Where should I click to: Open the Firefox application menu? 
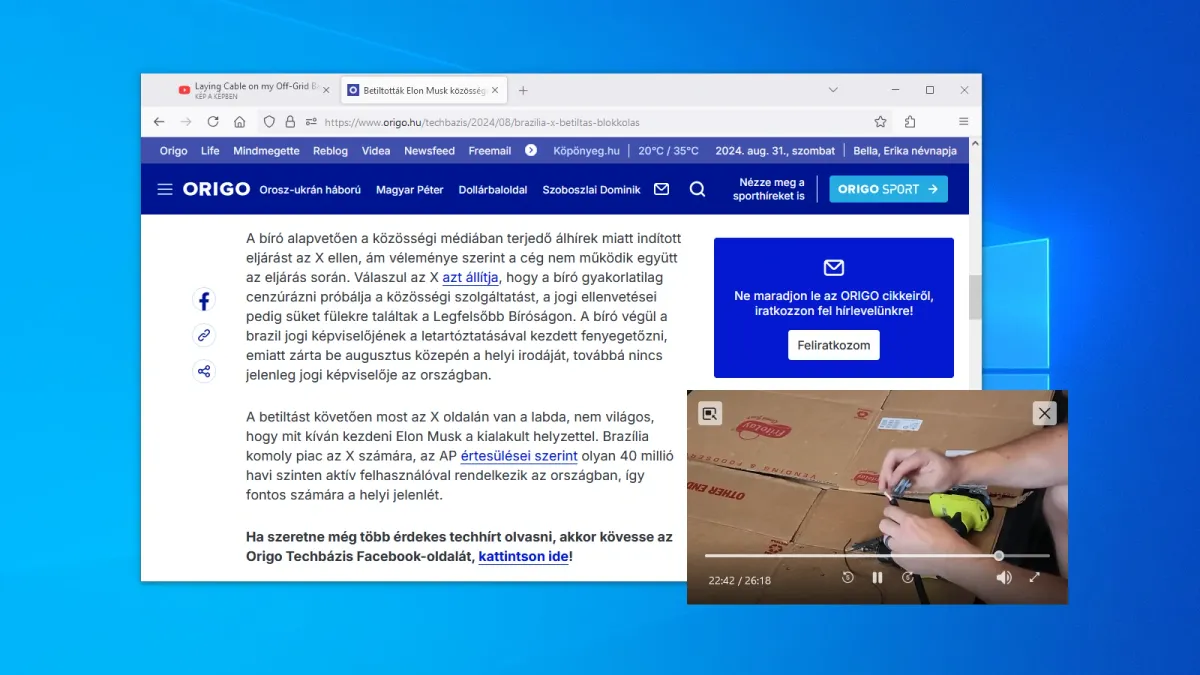[x=963, y=122]
